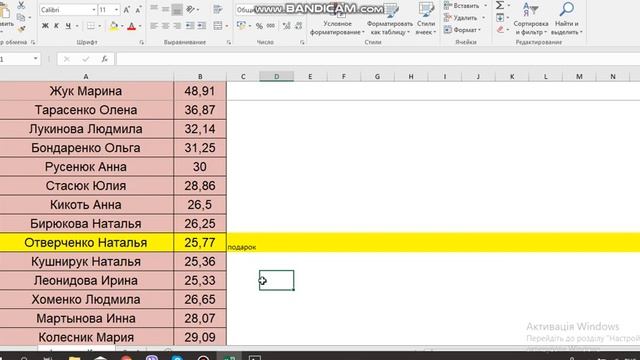Image resolution: width=640 pixels, height=360 pixels.
Task: Expand the underline style arrow
Action: (76, 26)
